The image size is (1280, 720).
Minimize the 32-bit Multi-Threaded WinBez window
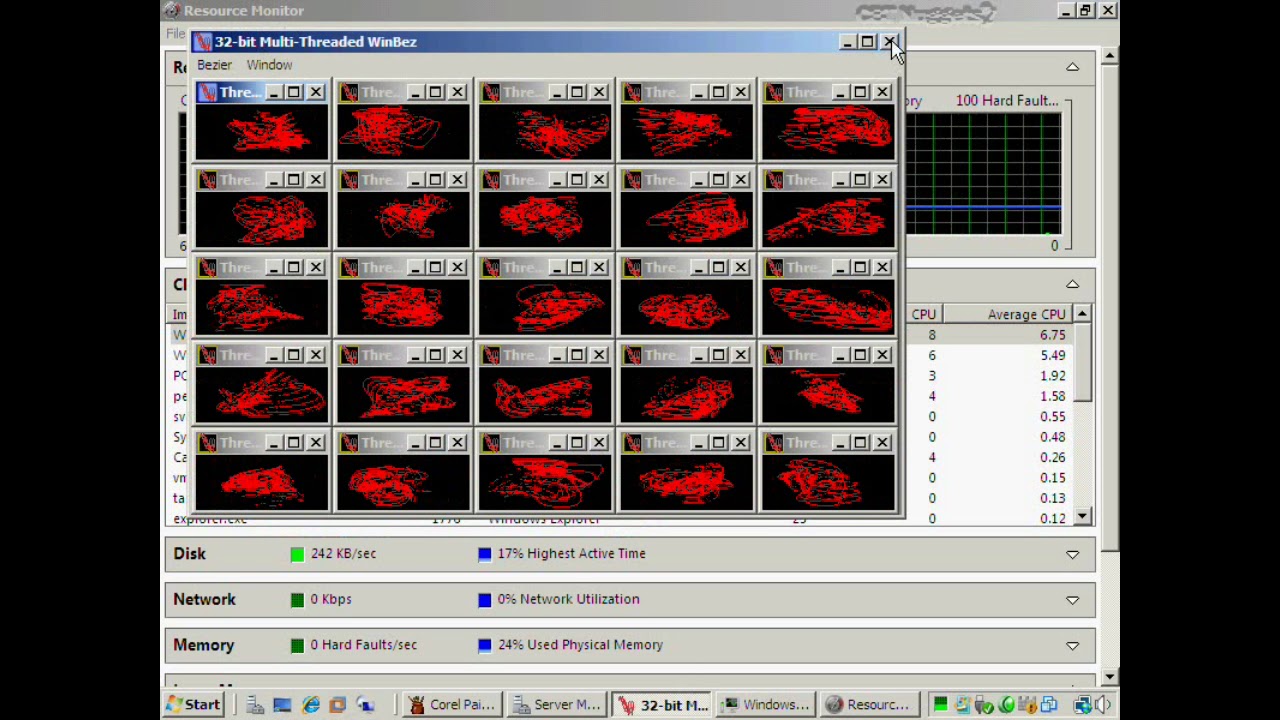click(846, 42)
